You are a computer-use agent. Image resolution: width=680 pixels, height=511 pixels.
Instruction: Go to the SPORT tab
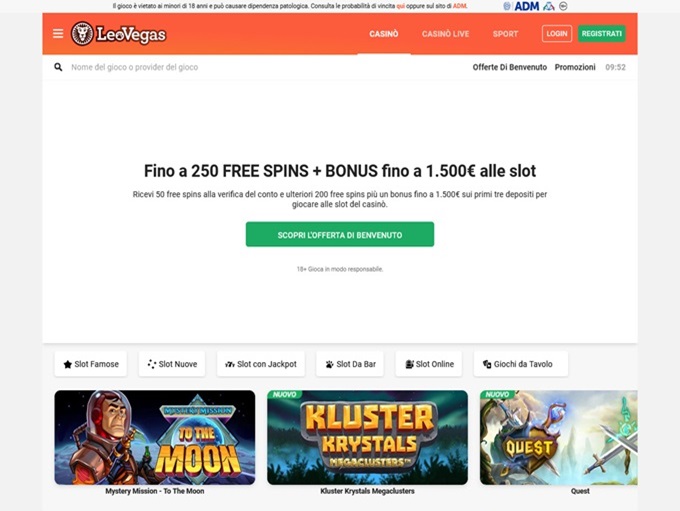[x=505, y=34]
